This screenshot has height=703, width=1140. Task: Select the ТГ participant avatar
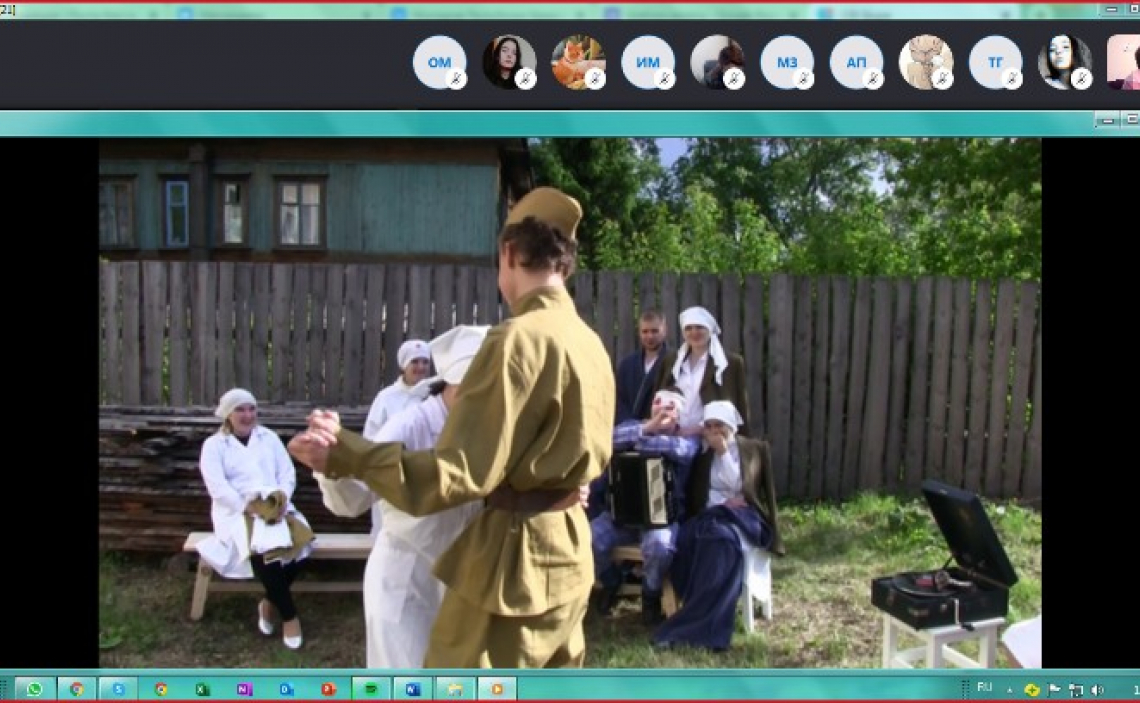coord(994,62)
